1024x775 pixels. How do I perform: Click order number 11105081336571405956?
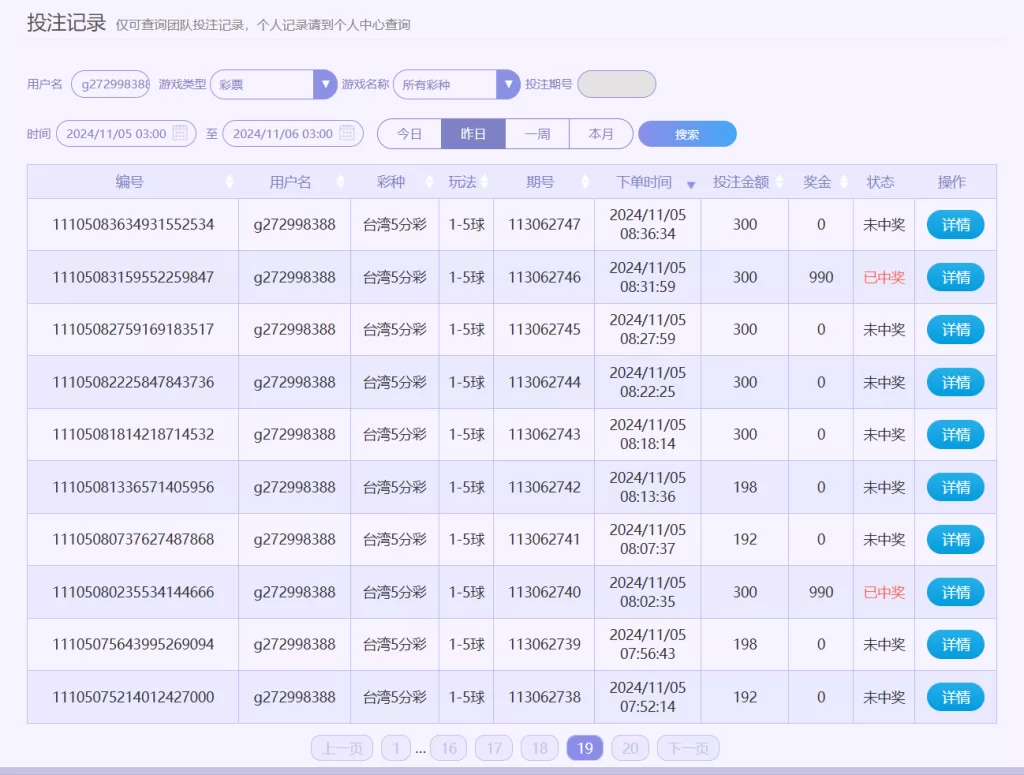point(133,487)
